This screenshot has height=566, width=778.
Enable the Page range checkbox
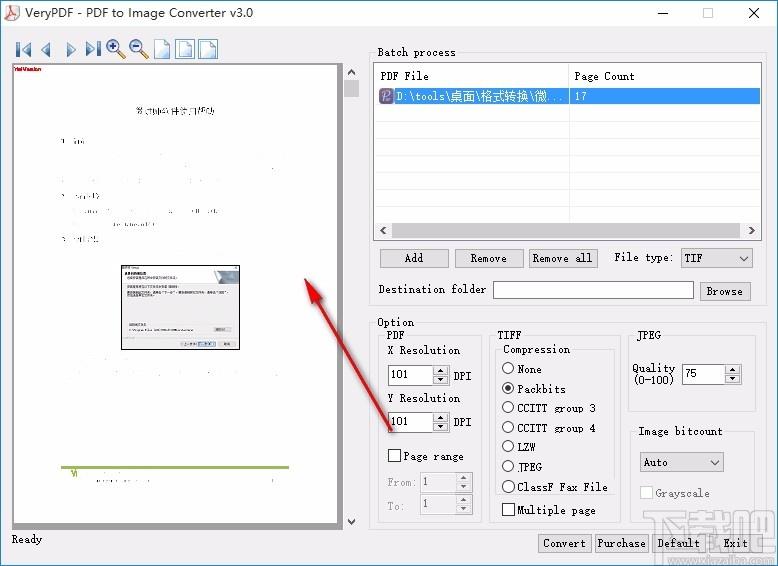[x=394, y=455]
